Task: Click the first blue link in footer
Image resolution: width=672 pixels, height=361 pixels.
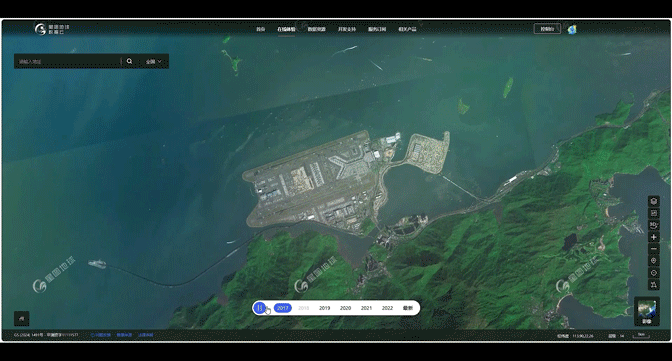Action: [101, 335]
